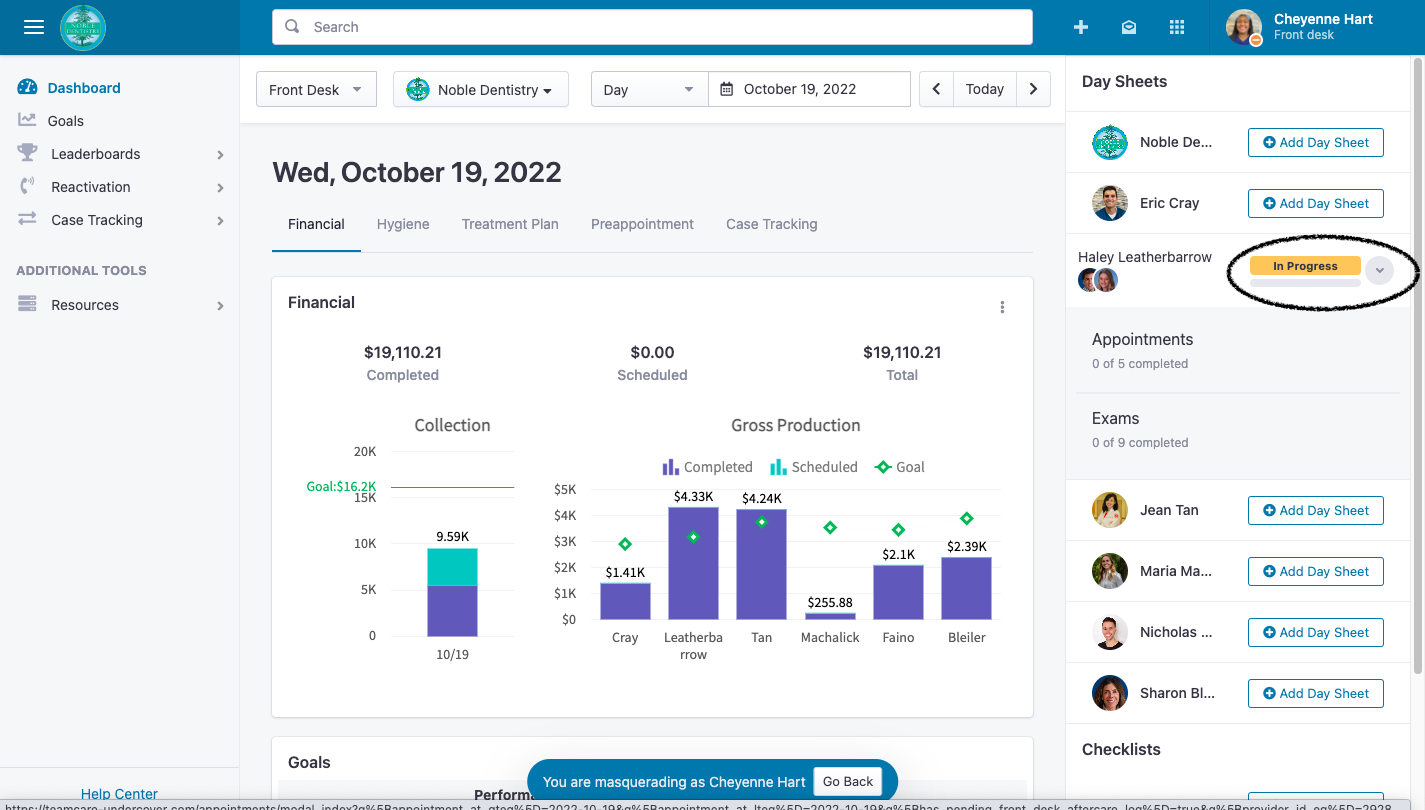Screen dimensions: 1425x810
Task: Click Sharon Bl... avatar photo
Action: tap(1110, 693)
